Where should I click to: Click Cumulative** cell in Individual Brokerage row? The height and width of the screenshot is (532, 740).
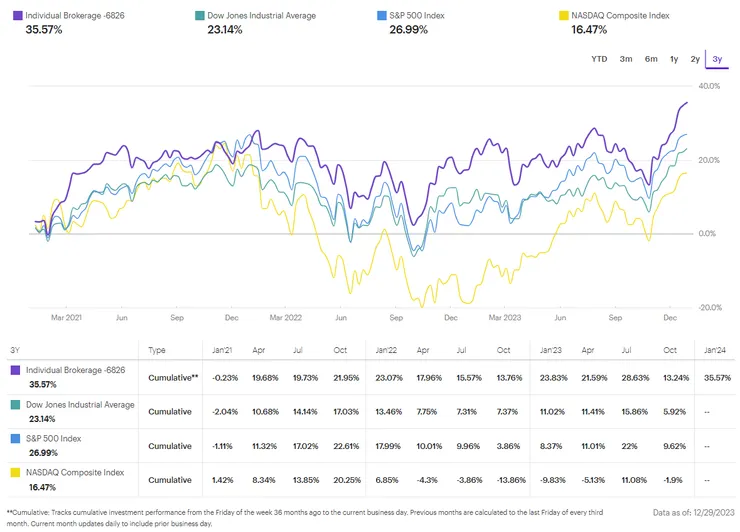tap(173, 378)
